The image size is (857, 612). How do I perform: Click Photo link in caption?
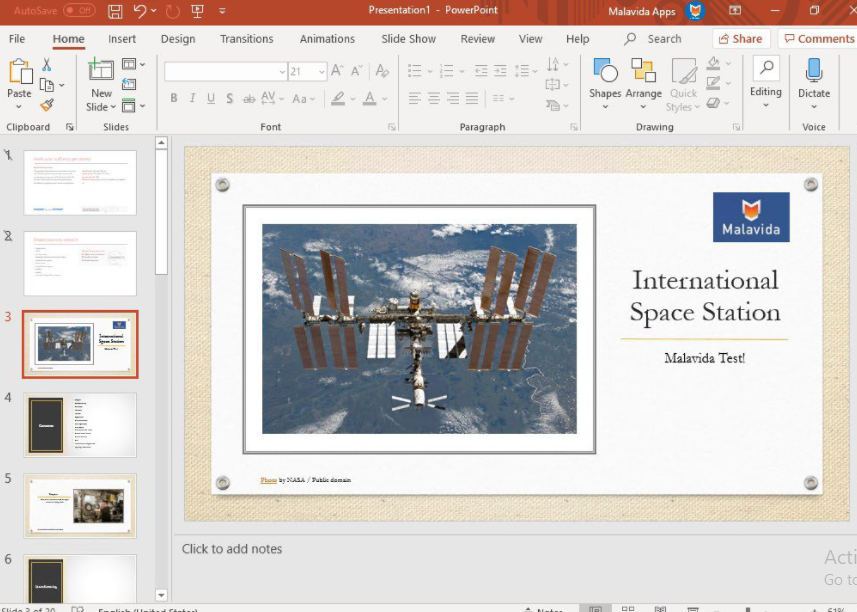pyautogui.click(x=268, y=480)
